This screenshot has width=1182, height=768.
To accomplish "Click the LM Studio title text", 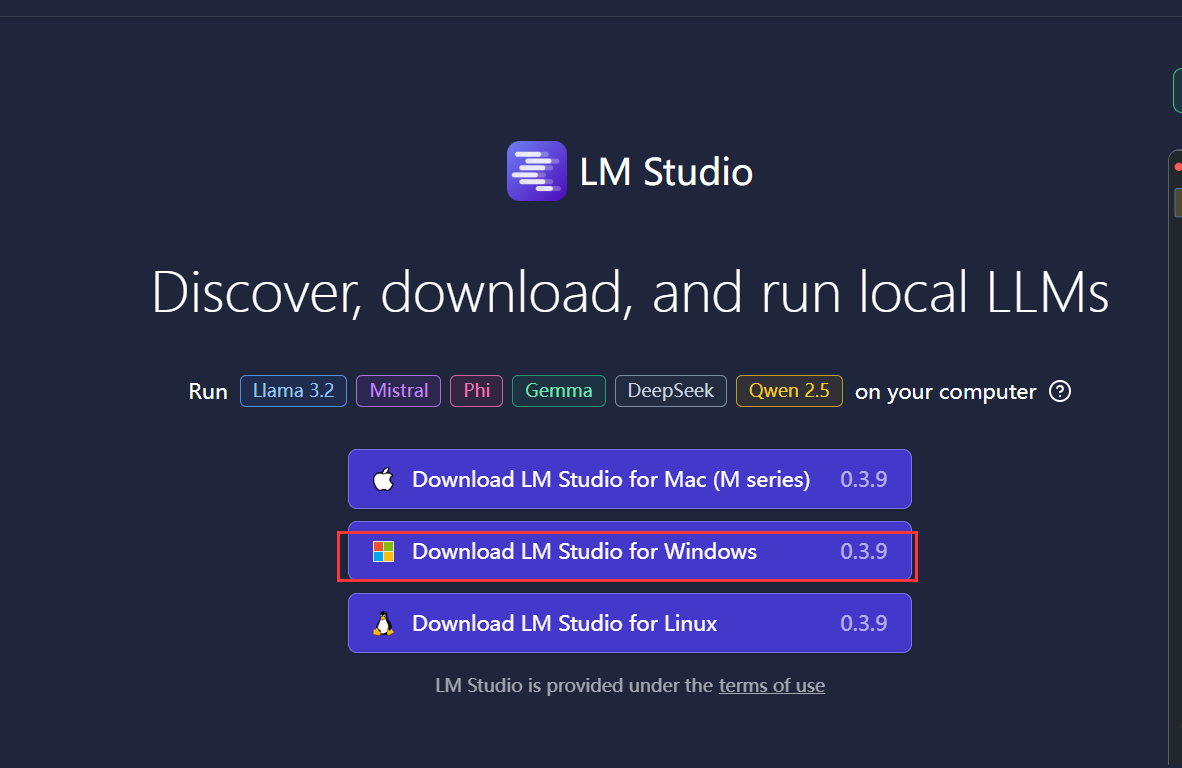I will point(666,172).
